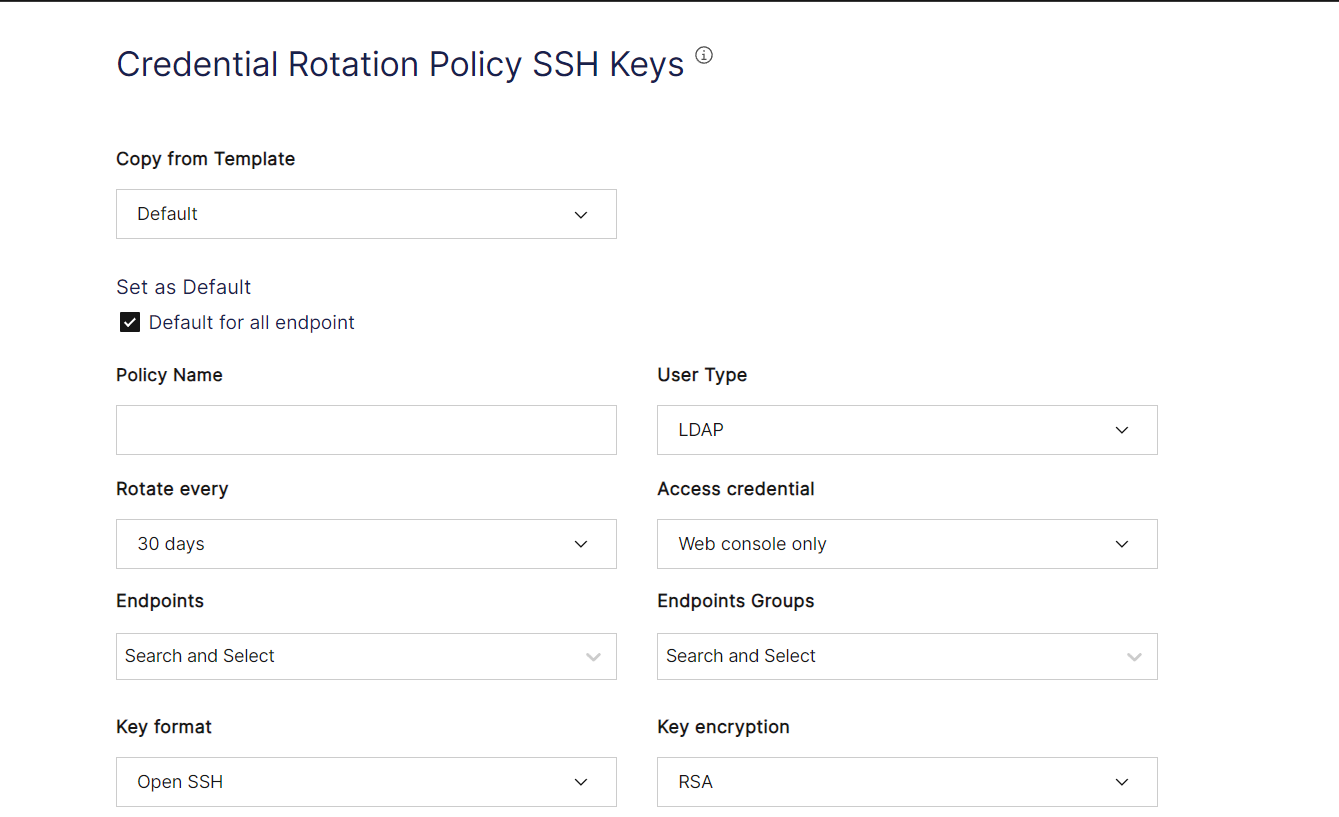
Task: Click the info icon beside the page title
Action: [x=704, y=55]
